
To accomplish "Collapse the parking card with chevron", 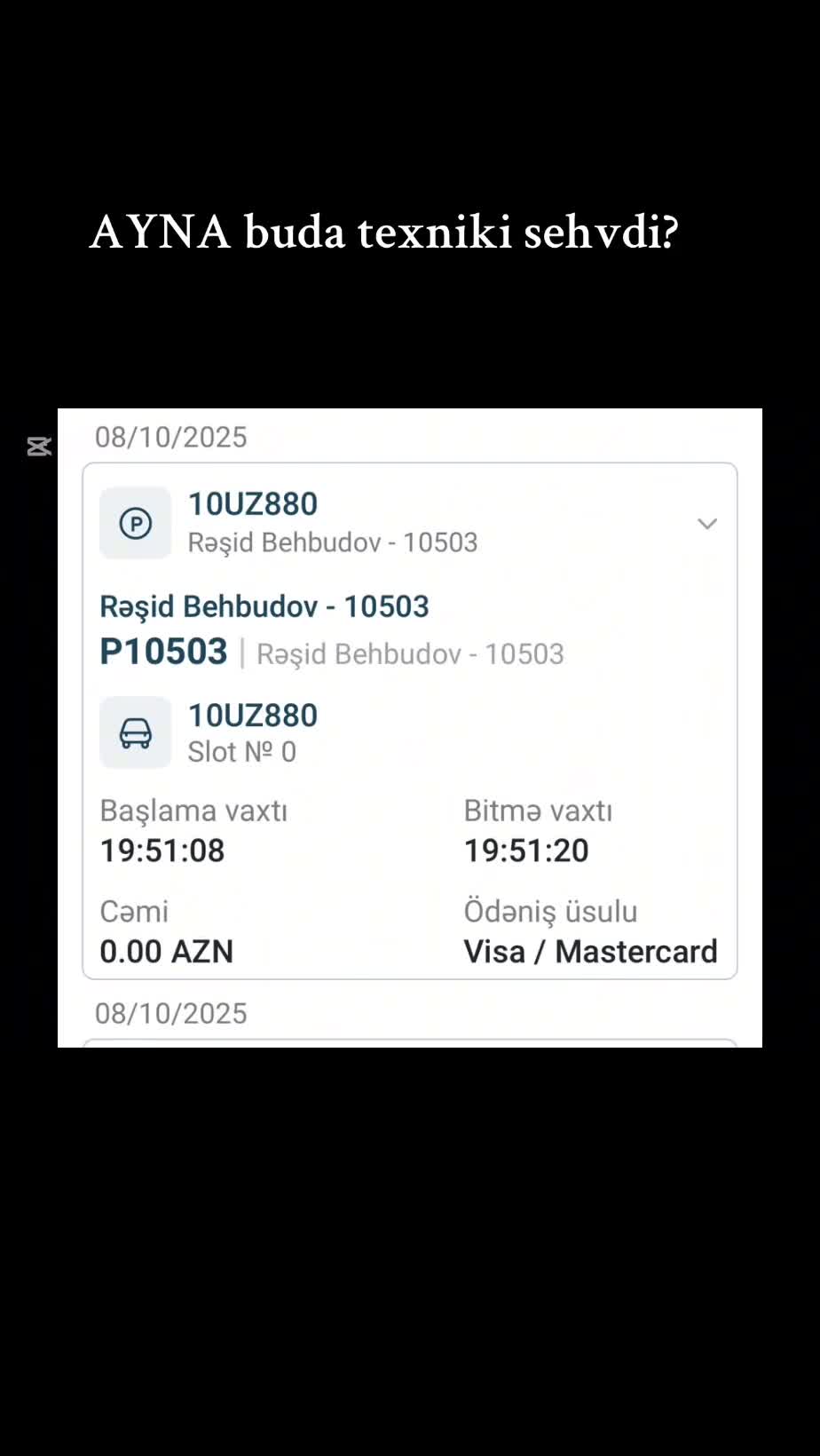I will pyautogui.click(x=706, y=524).
